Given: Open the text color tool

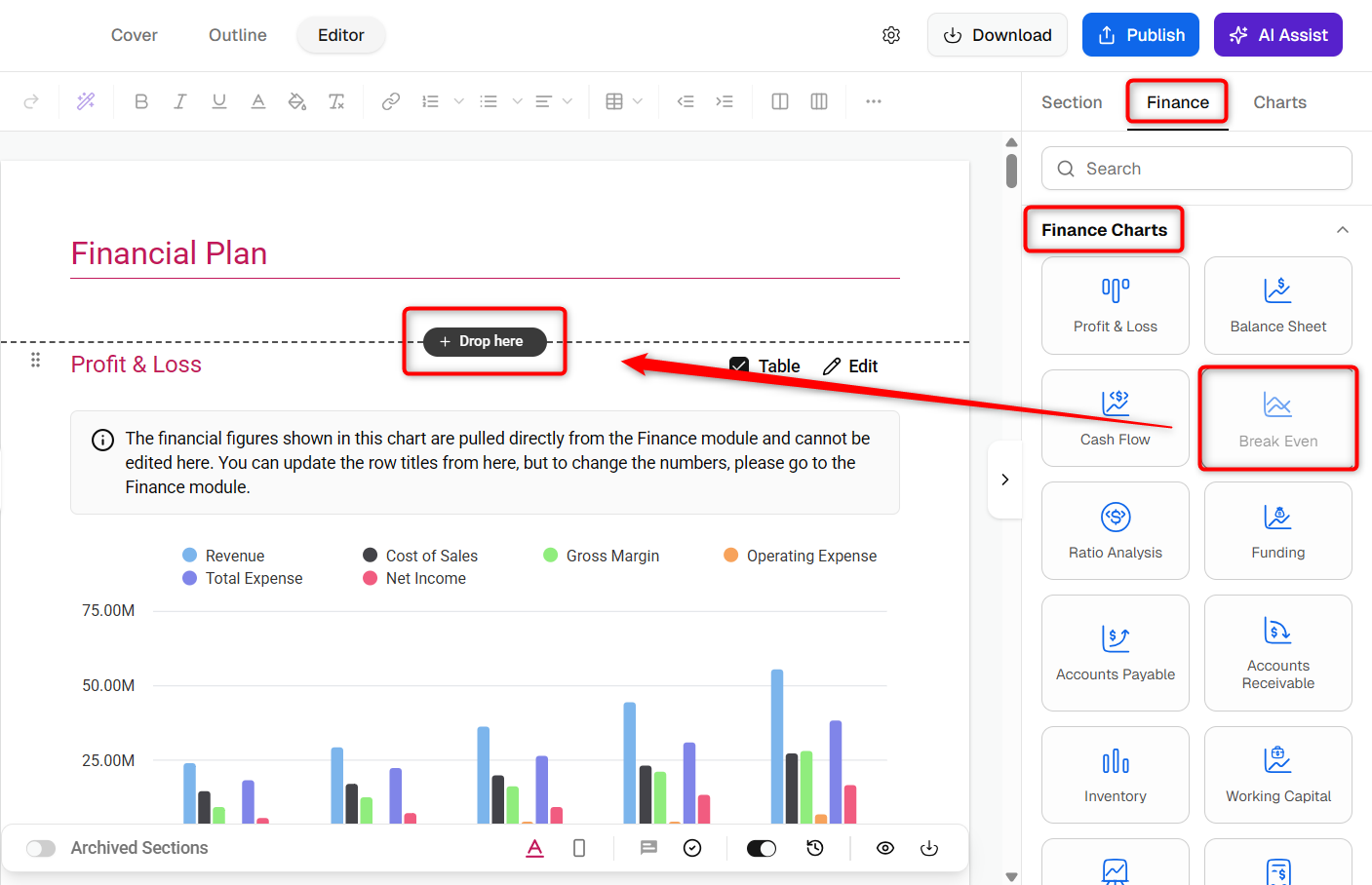Looking at the screenshot, I should pyautogui.click(x=258, y=101).
